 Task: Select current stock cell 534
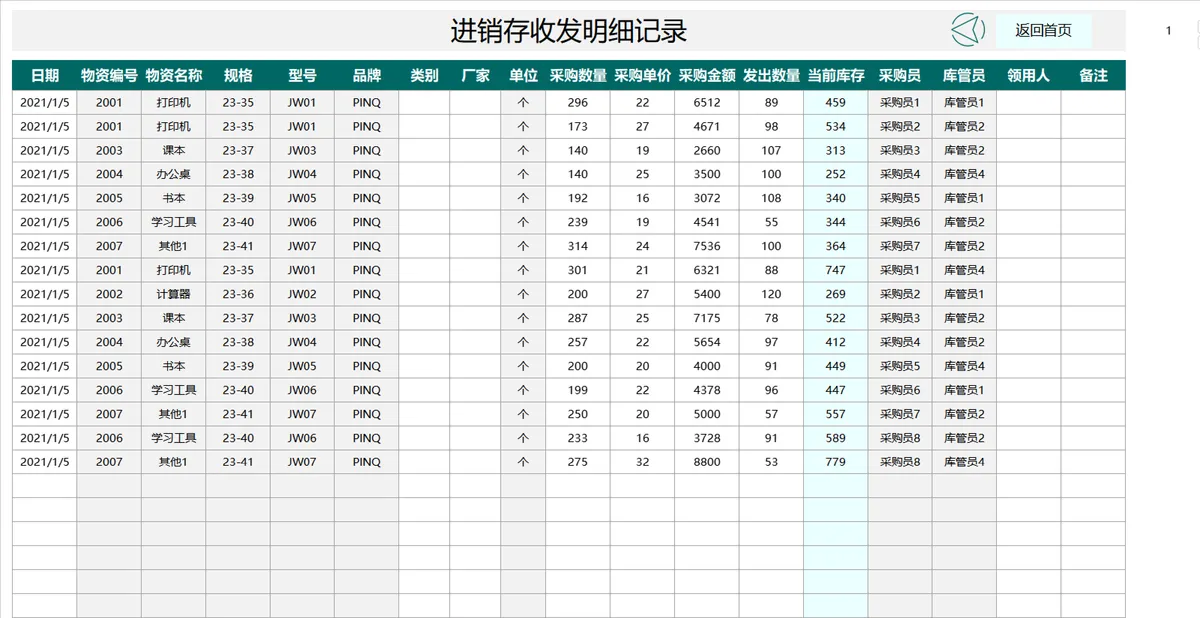(x=836, y=126)
